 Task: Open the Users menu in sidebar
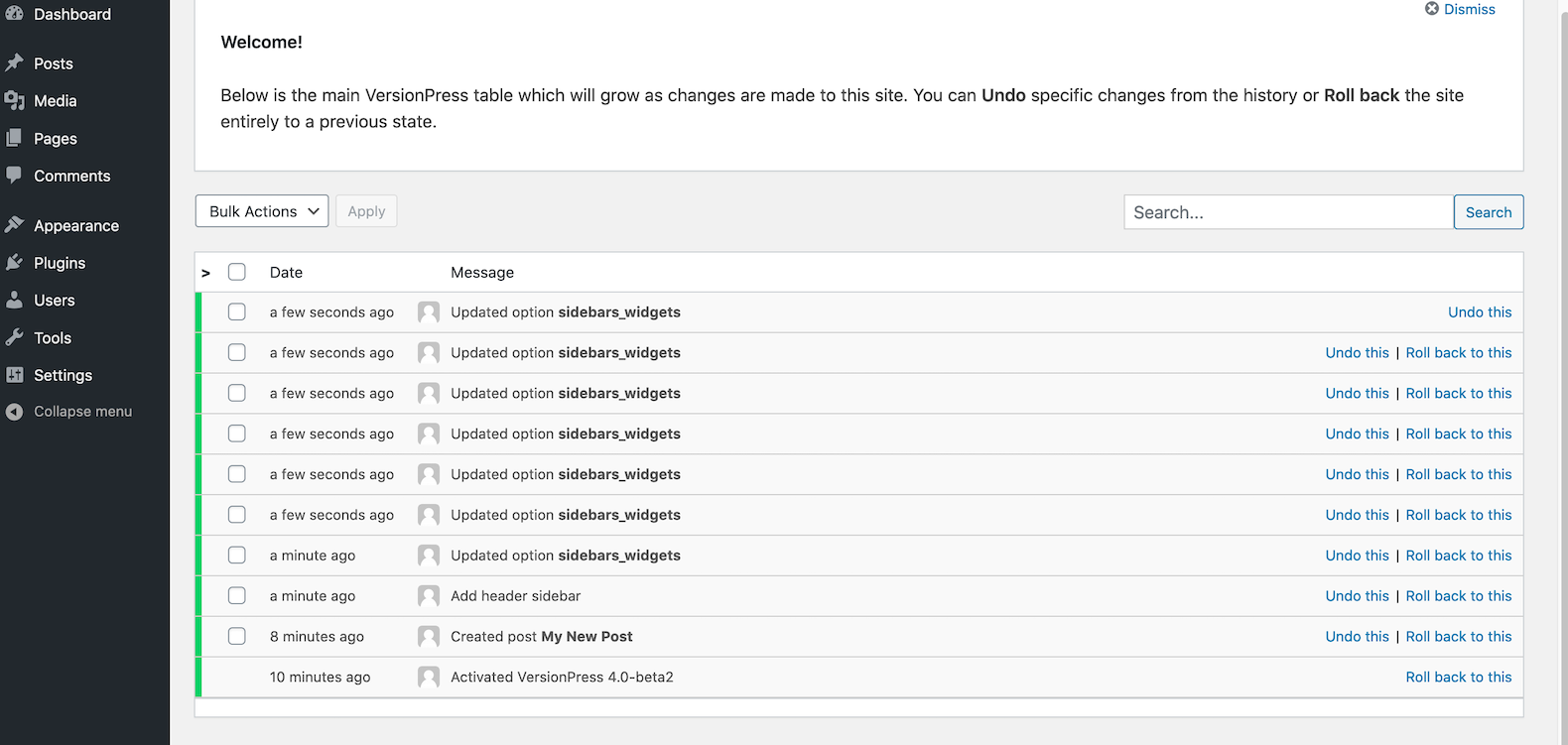click(54, 301)
